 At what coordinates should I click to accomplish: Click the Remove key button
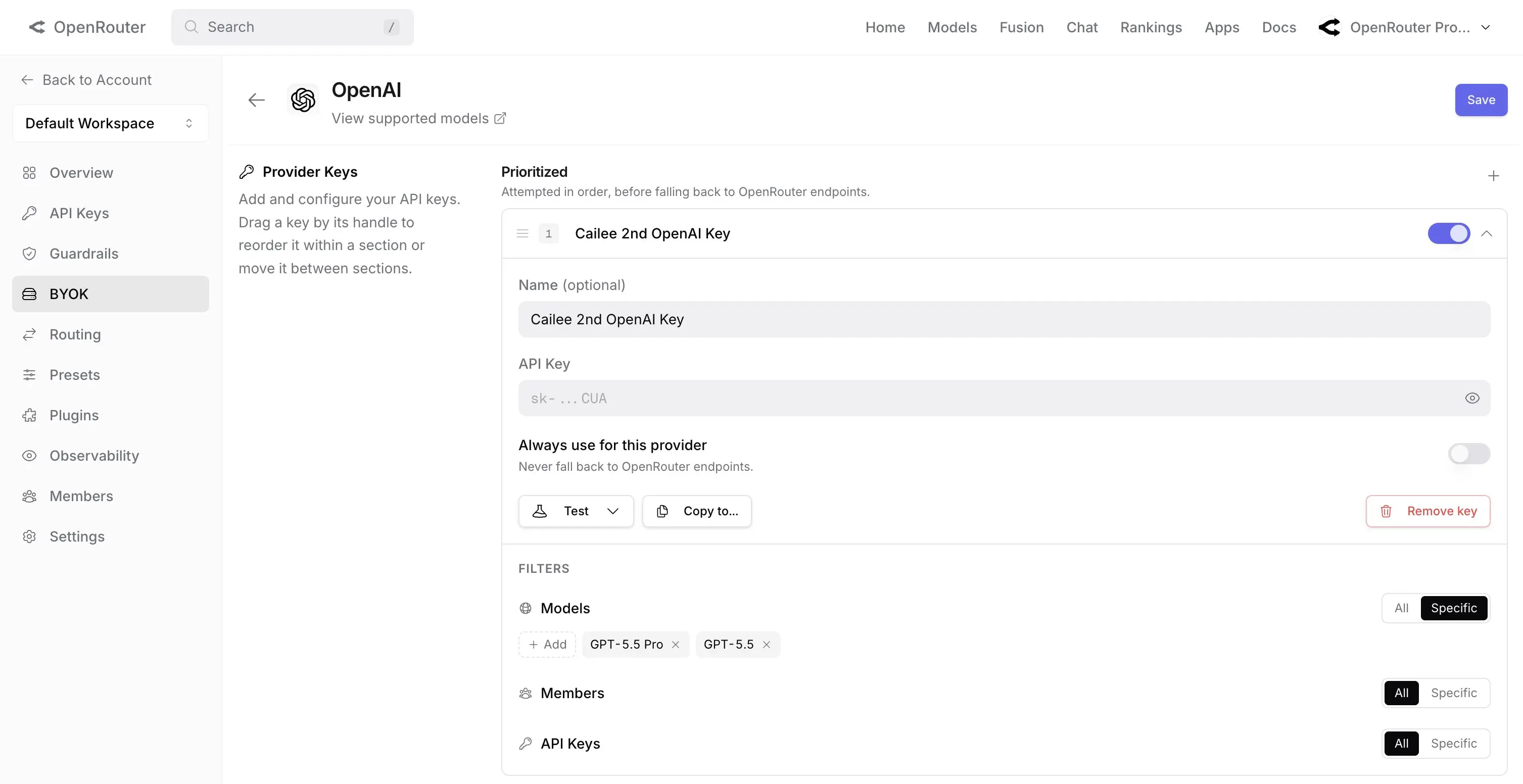coord(1428,511)
